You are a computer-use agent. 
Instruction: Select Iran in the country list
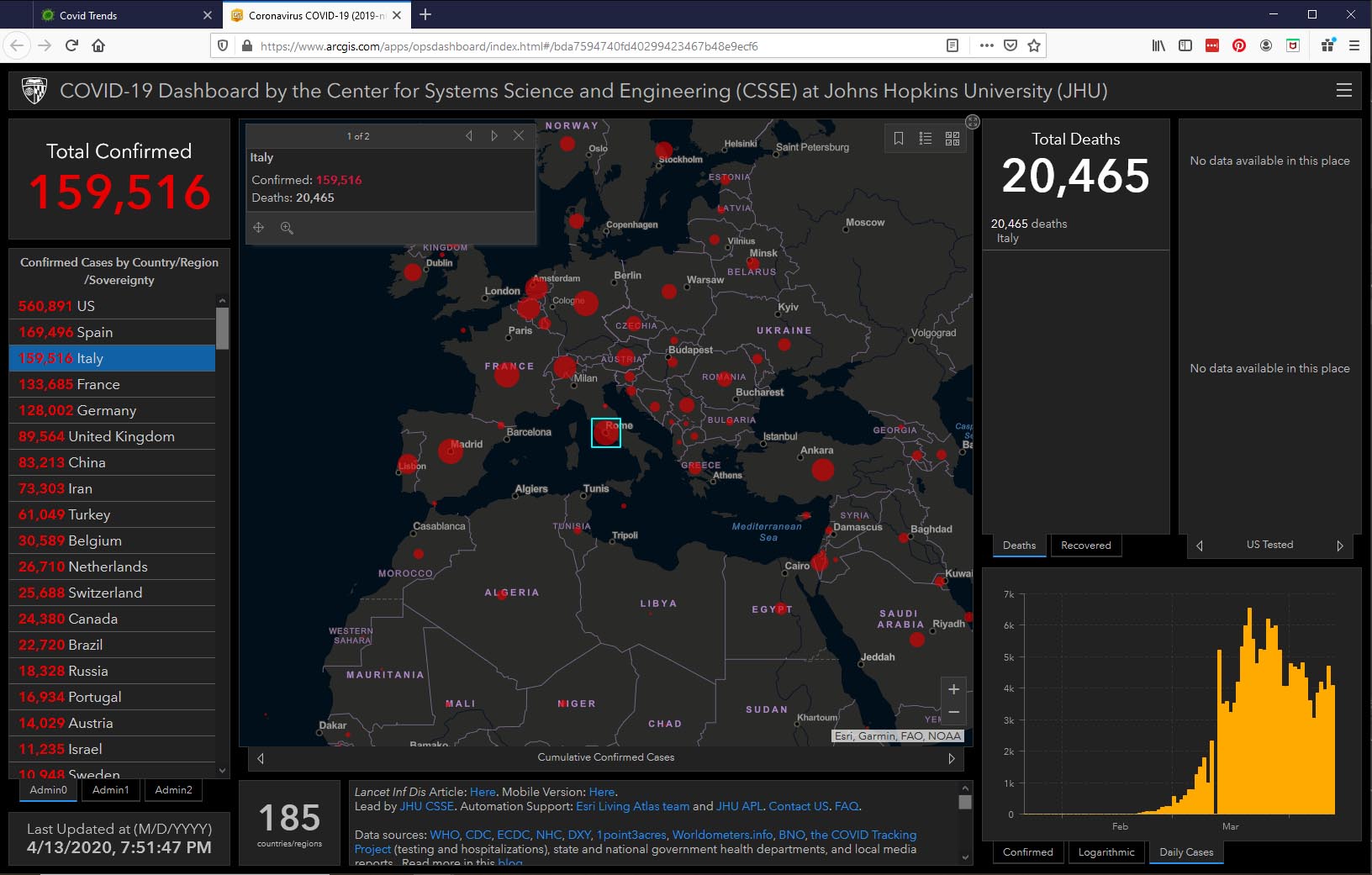(112, 488)
